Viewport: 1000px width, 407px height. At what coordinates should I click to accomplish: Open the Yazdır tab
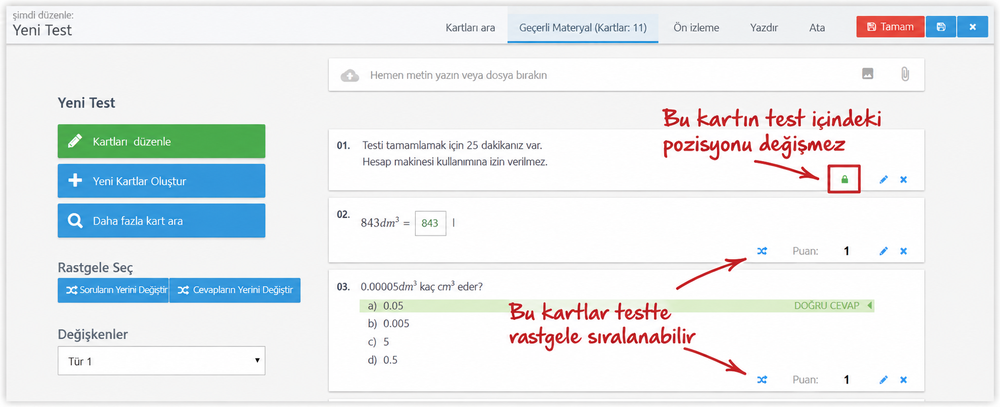click(x=764, y=27)
